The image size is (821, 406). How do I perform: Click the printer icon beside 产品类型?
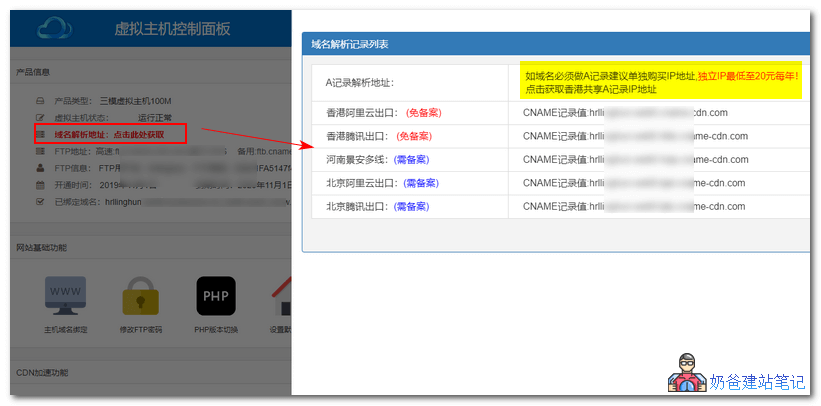tap(40, 101)
